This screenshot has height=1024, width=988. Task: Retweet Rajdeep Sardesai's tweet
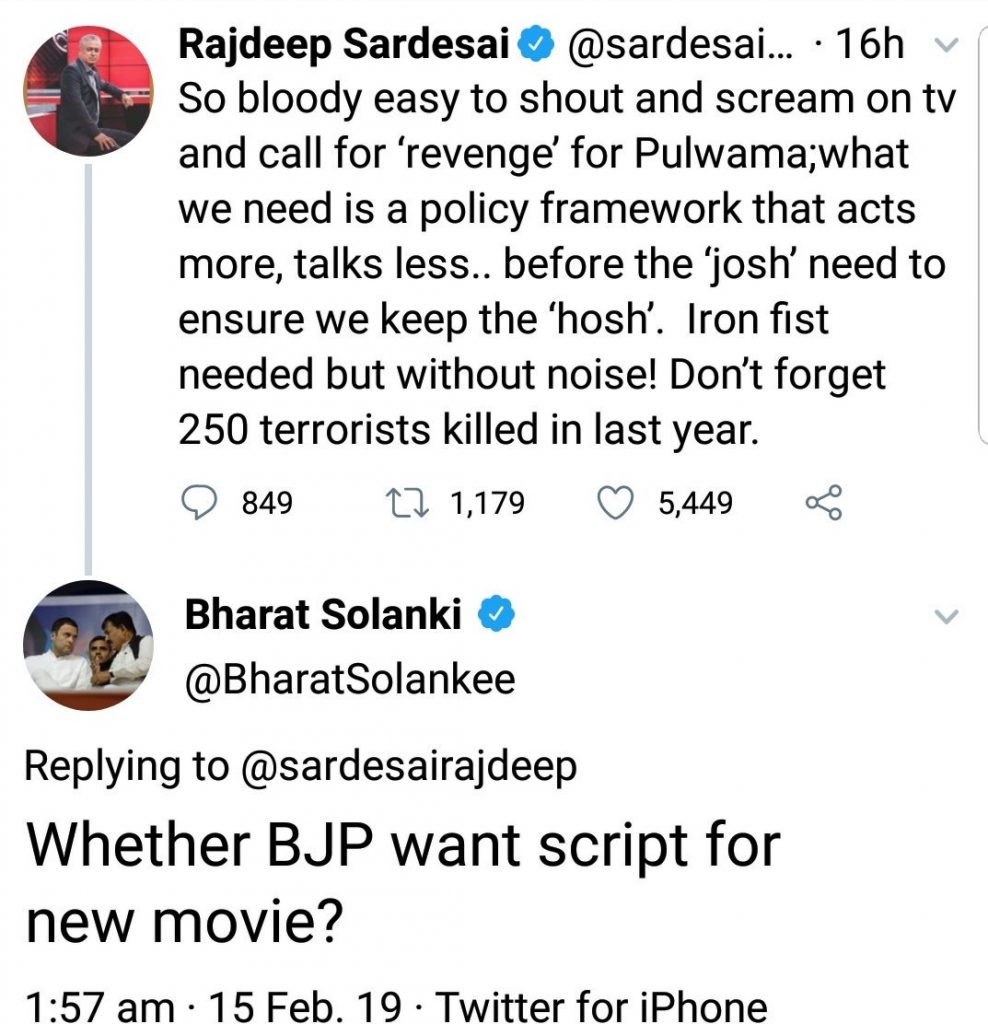(x=411, y=502)
